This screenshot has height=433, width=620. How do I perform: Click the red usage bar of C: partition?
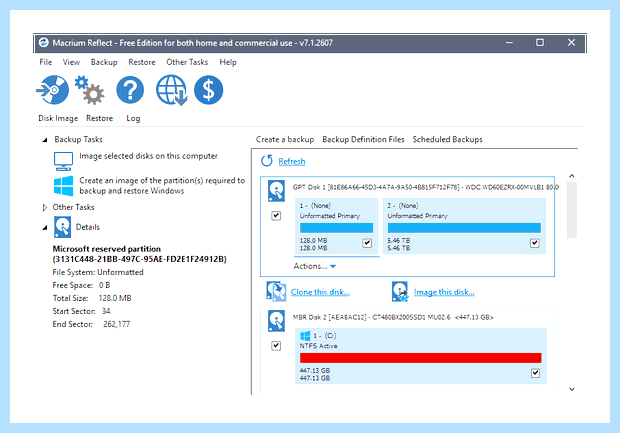point(421,358)
